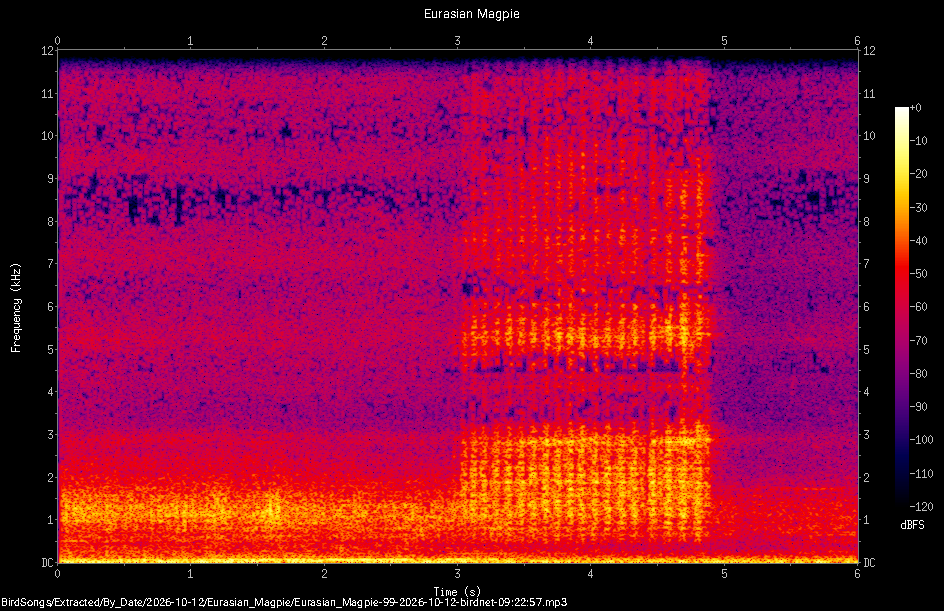This screenshot has height=611, width=944.
Task: Click the '12' label on the left frequency axis
Action: pyautogui.click(x=47, y=51)
